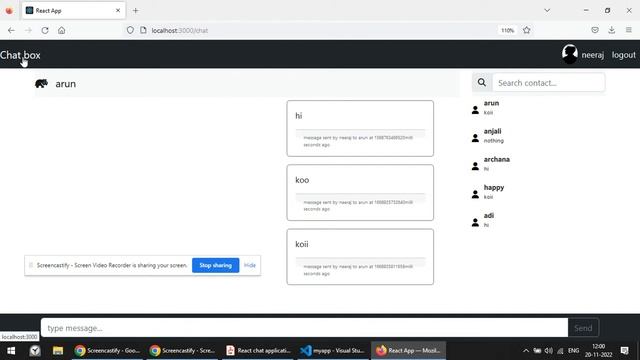
Task: Click the 'koo' message bubble text
Action: click(x=302, y=180)
